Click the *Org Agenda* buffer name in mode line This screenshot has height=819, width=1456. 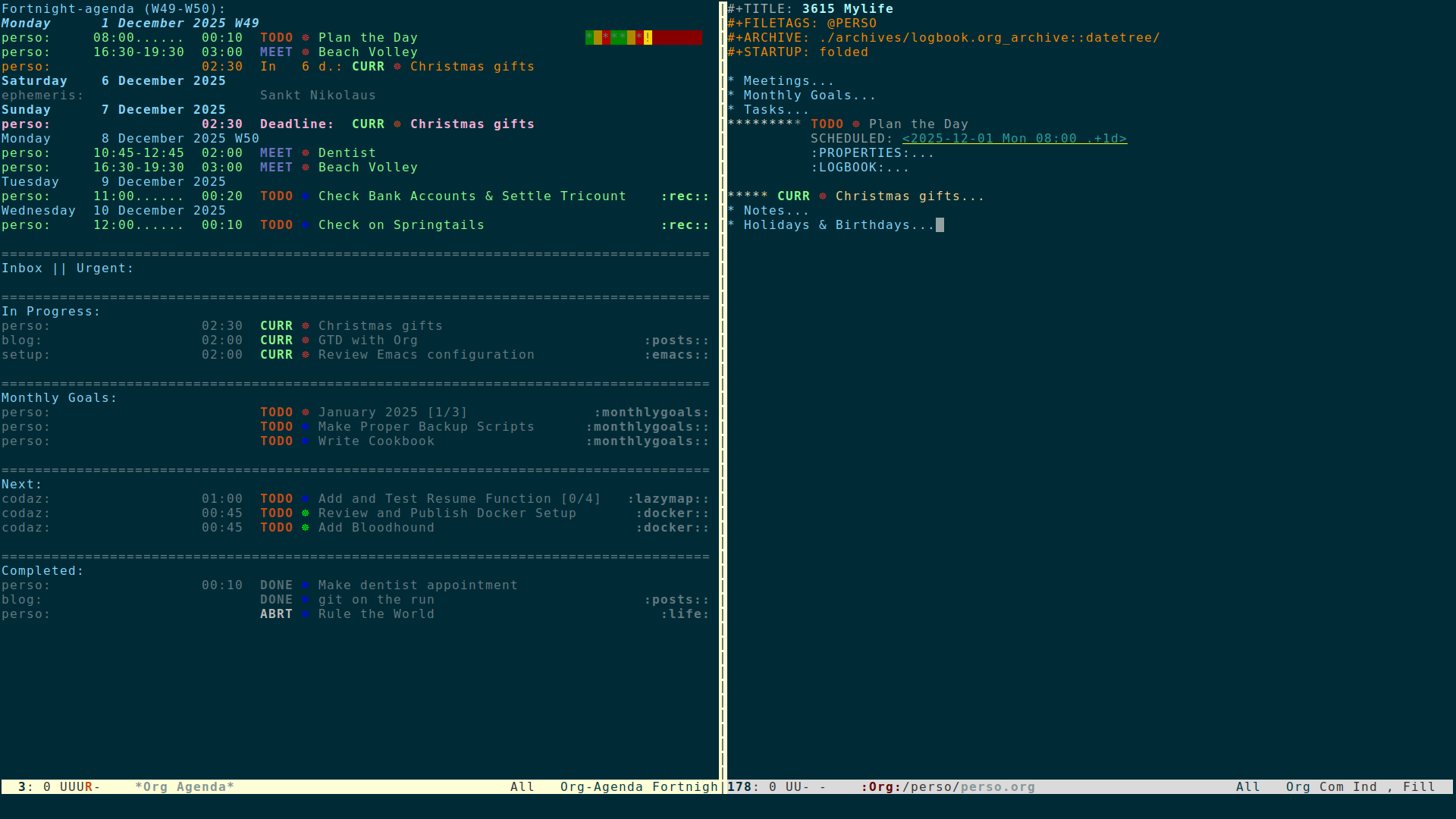point(184,787)
